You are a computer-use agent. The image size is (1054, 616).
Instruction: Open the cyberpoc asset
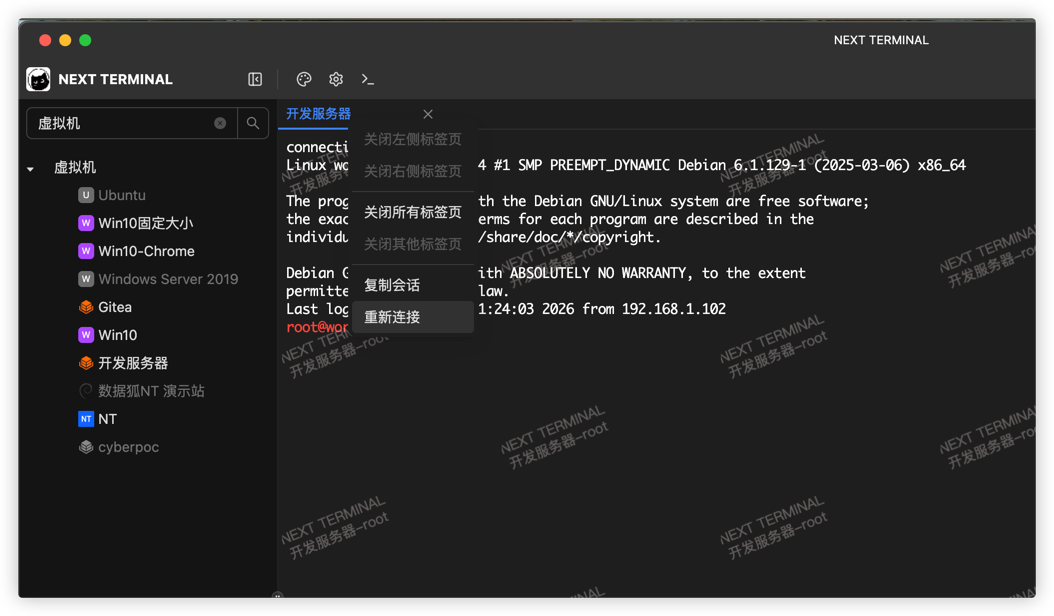(x=128, y=447)
